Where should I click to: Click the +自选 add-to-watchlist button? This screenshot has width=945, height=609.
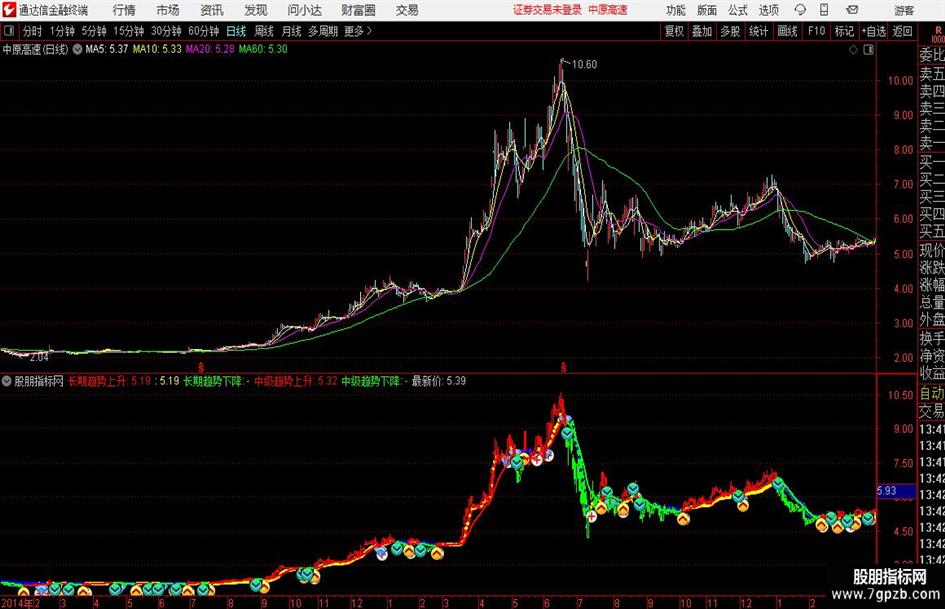tap(873, 31)
